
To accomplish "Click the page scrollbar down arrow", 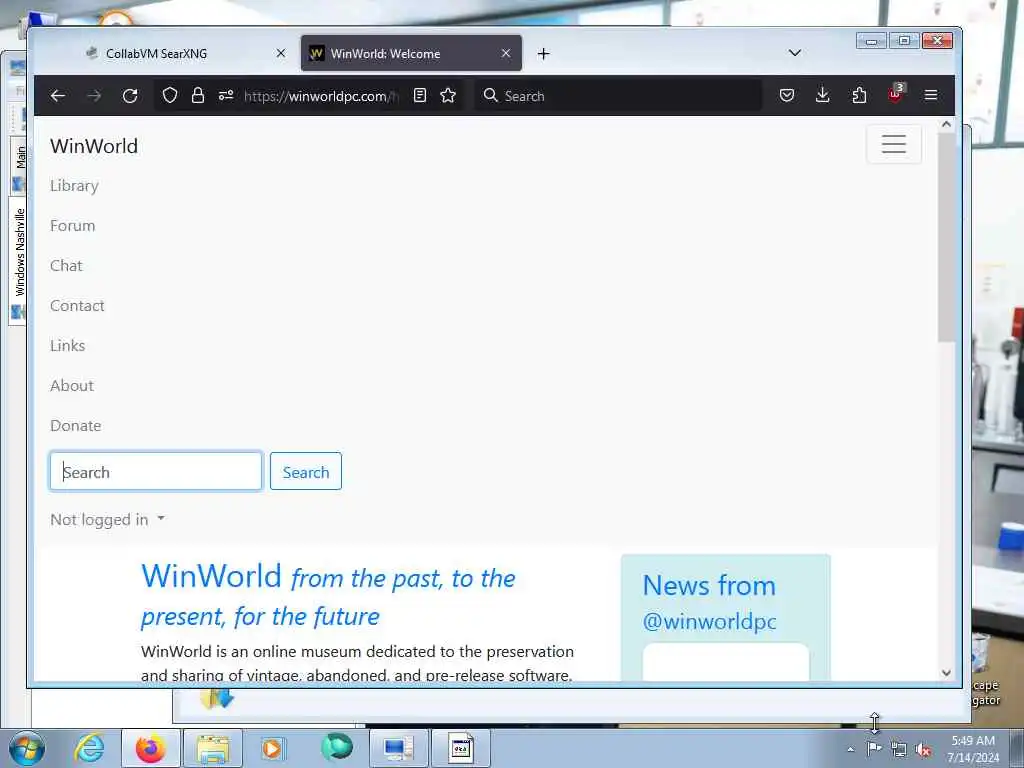I will (946, 673).
